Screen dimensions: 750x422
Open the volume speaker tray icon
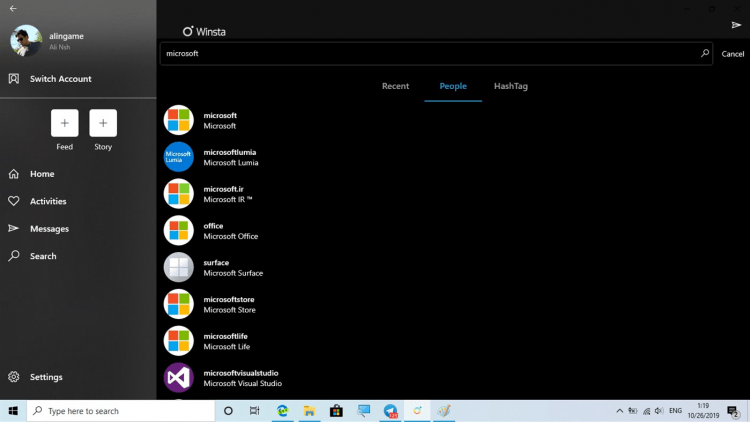tap(659, 411)
